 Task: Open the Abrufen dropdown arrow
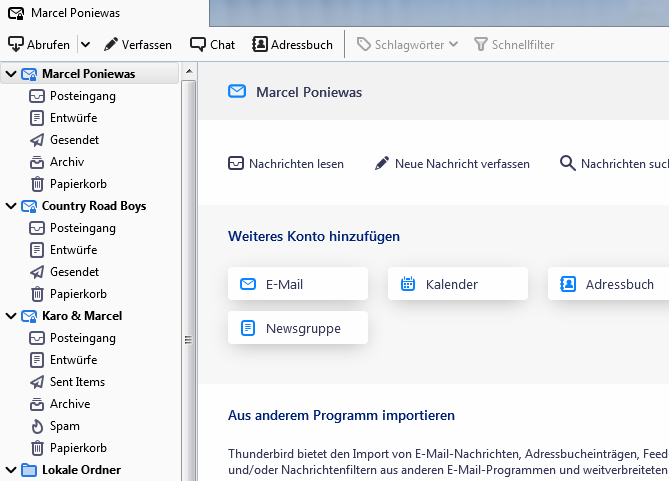[85, 44]
